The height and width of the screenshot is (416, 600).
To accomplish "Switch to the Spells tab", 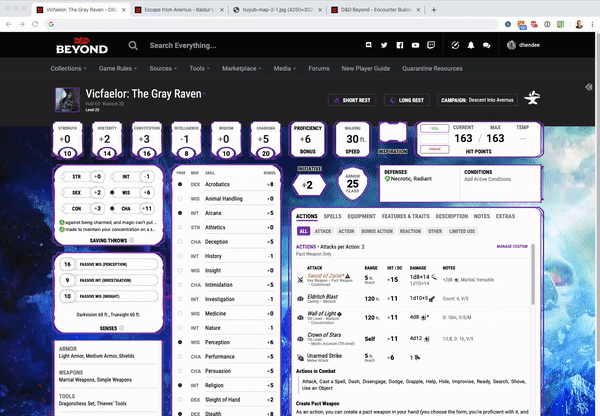I will coord(333,216).
